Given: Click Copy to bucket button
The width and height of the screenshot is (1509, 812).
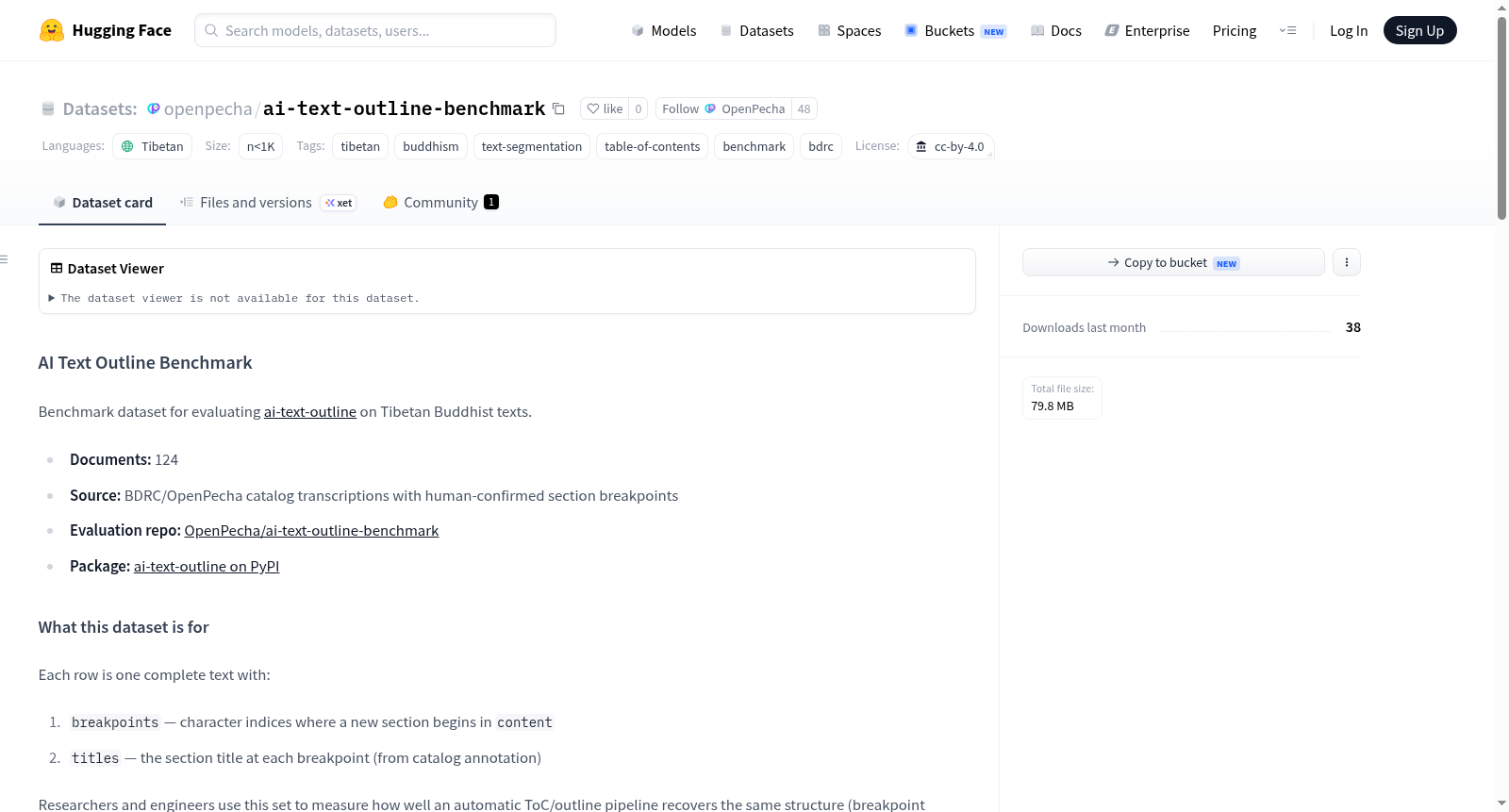Looking at the screenshot, I should (x=1173, y=262).
